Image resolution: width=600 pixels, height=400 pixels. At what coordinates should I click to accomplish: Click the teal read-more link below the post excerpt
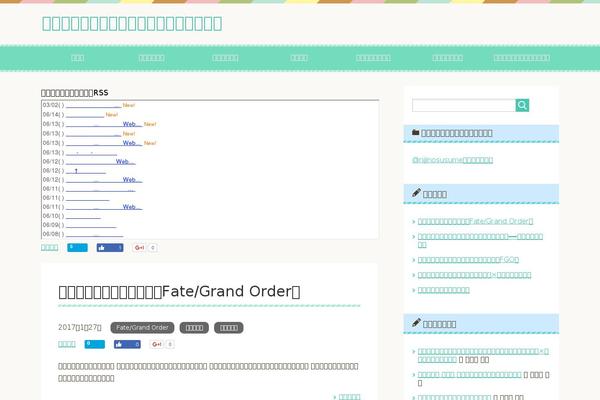coord(349,397)
